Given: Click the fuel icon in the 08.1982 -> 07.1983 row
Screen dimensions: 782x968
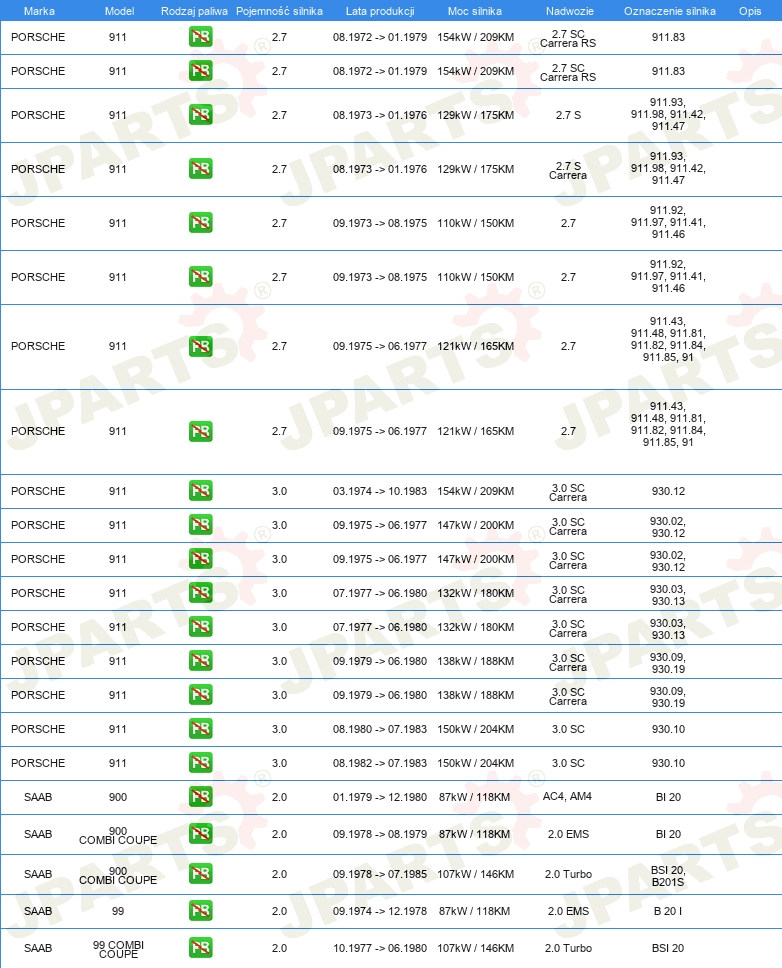Looking at the screenshot, I should tap(201, 762).
